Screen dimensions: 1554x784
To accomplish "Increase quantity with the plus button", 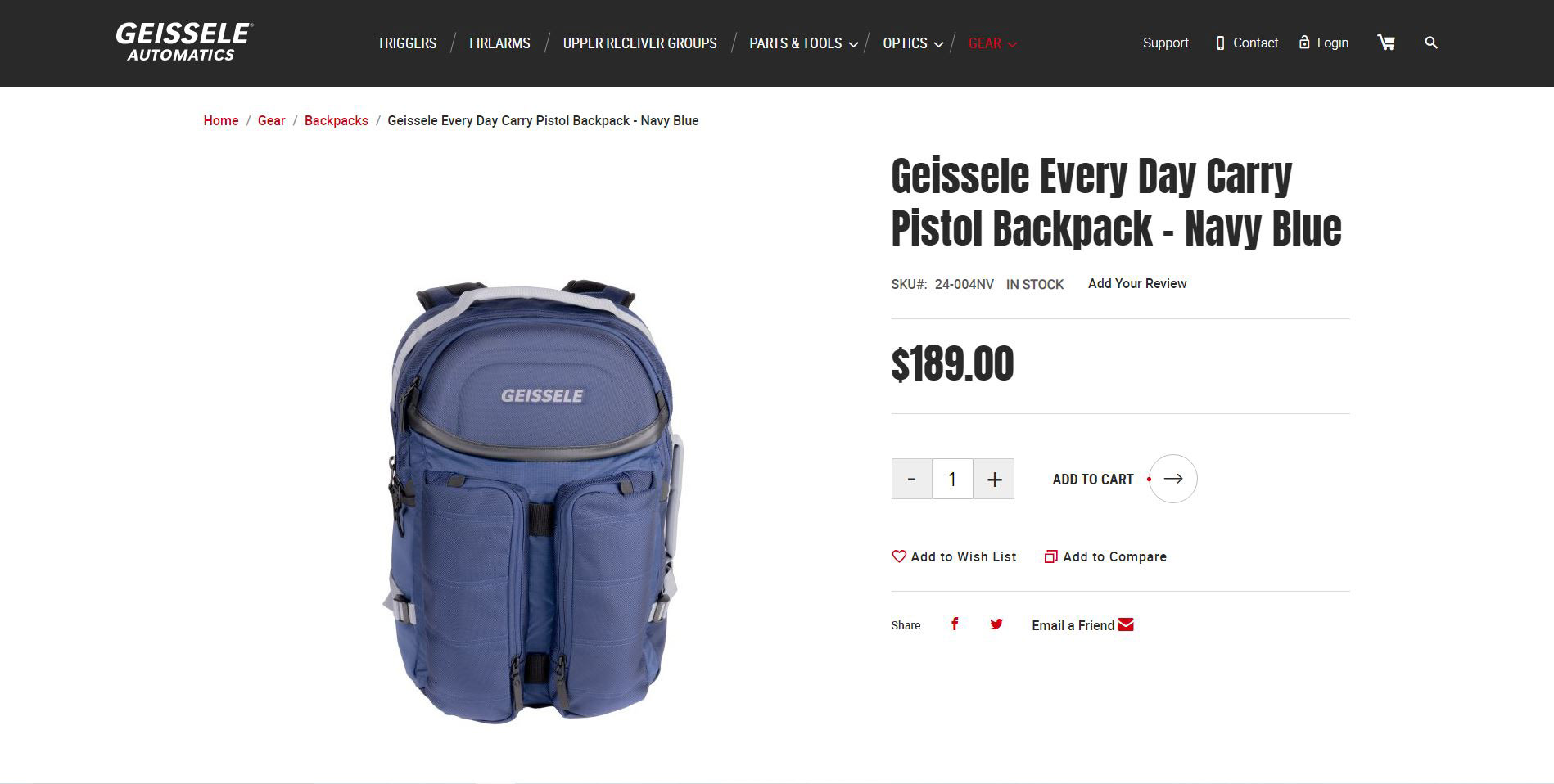I will (x=994, y=479).
